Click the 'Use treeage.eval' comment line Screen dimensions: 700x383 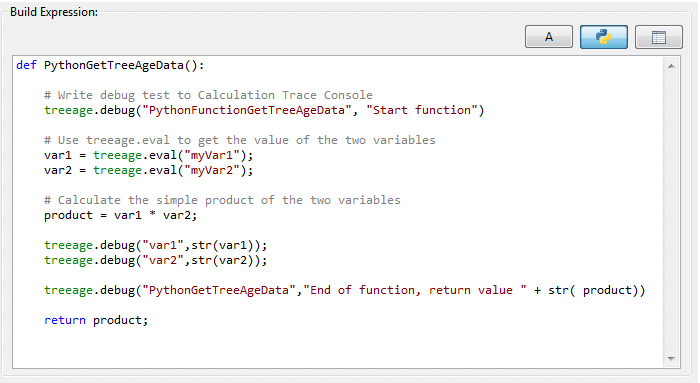(x=239, y=140)
